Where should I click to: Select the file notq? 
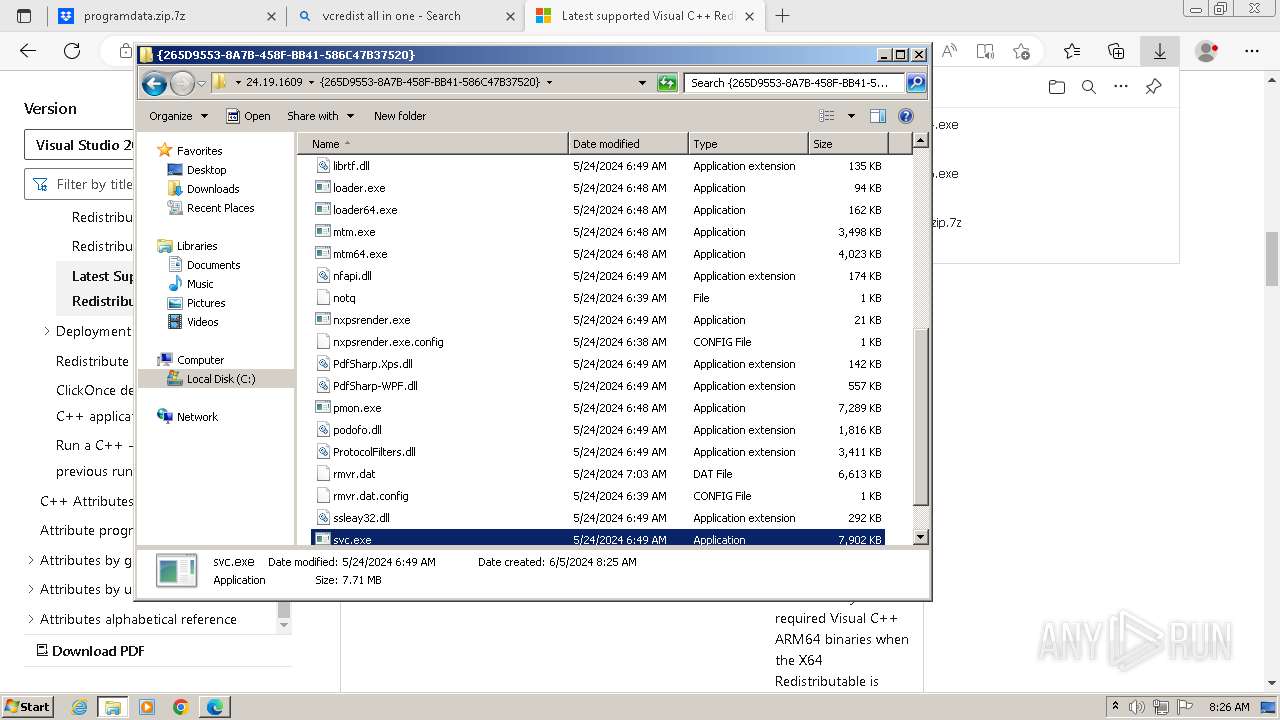pyautogui.click(x=344, y=298)
